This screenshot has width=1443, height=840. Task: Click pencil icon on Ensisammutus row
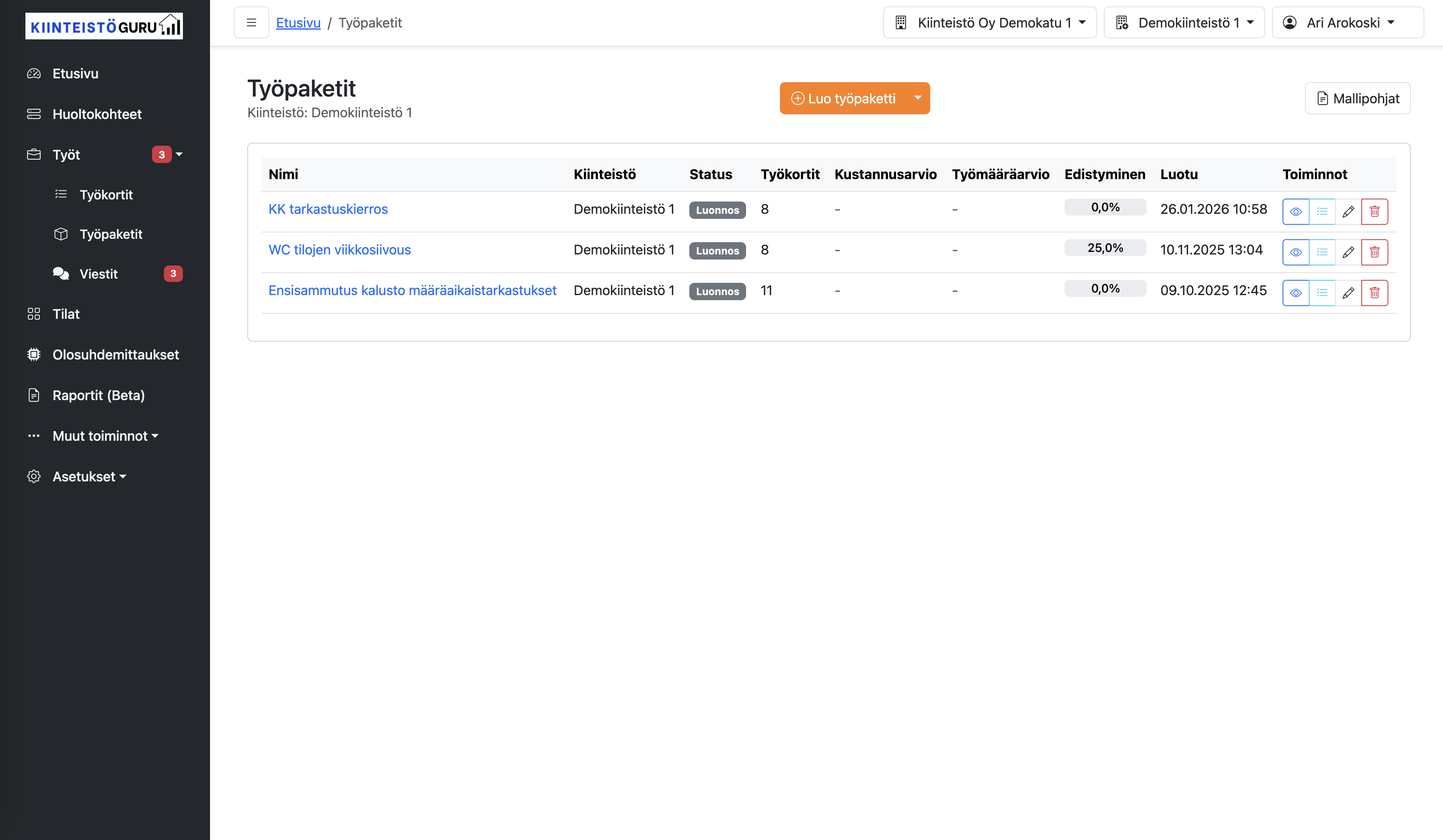point(1348,293)
